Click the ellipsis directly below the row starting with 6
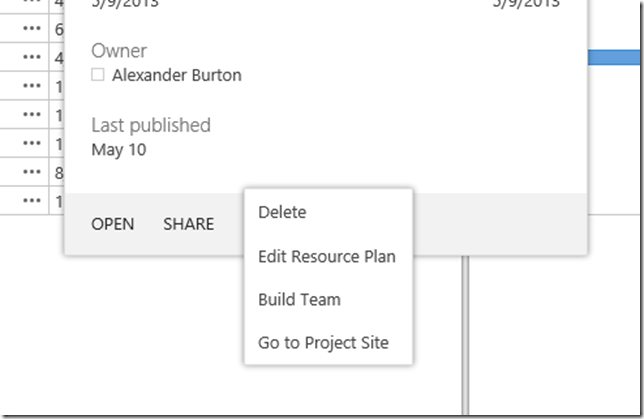This screenshot has width=644, height=419. [x=32, y=58]
